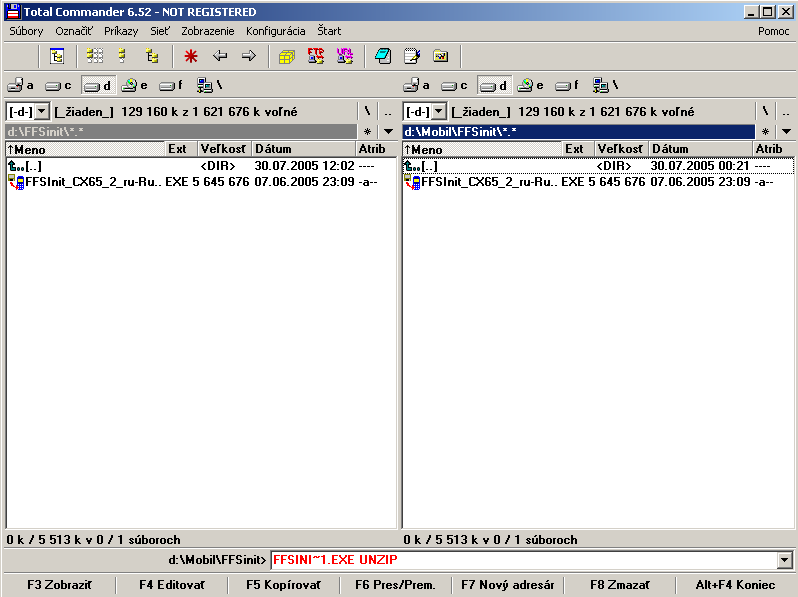The width and height of the screenshot is (798, 597).
Task: Click Alt+F4 Koniec button
Action: point(735,585)
